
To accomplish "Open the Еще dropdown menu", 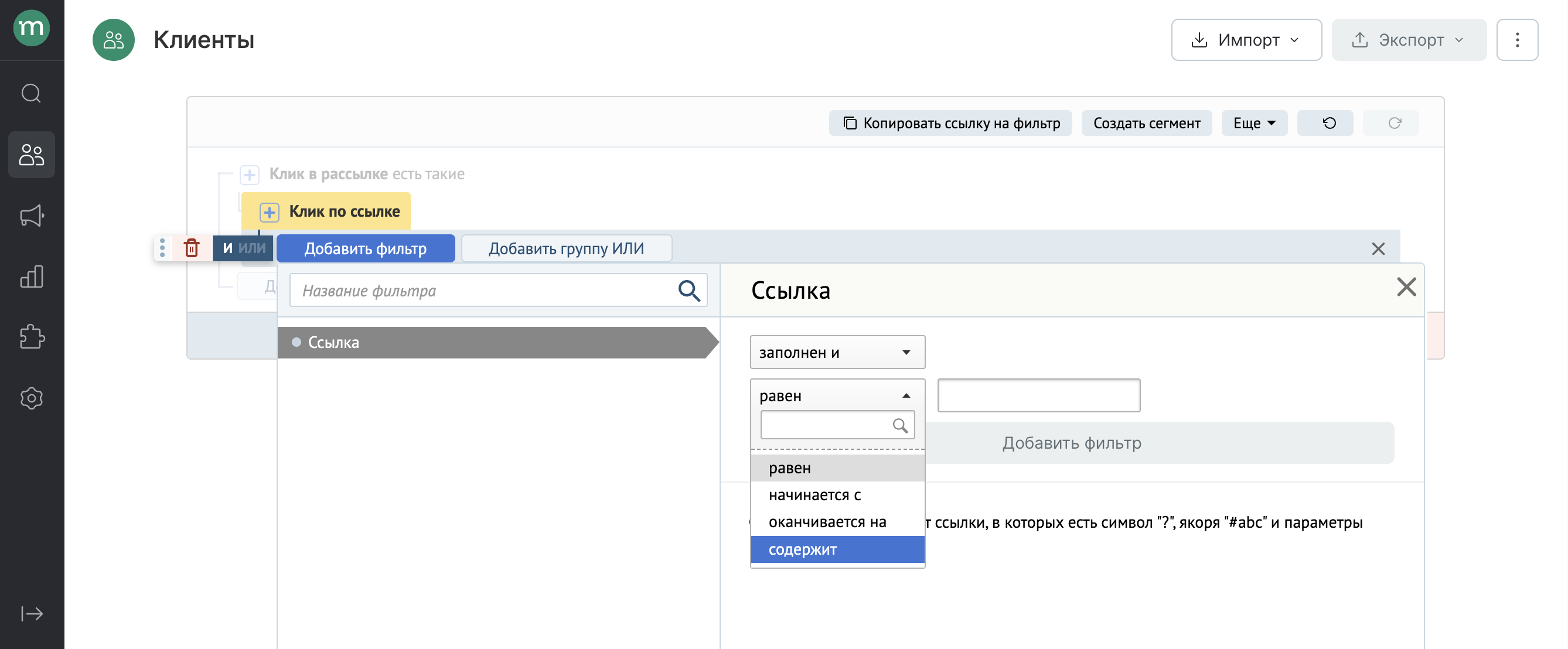I will click(x=1254, y=124).
